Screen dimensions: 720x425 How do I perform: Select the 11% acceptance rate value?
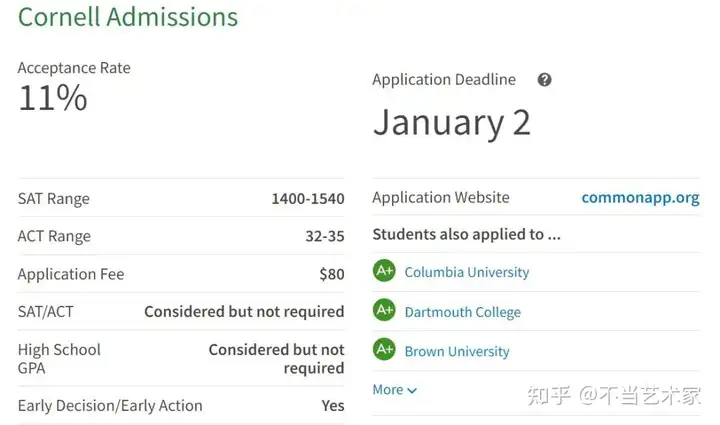pyautogui.click(x=53, y=98)
